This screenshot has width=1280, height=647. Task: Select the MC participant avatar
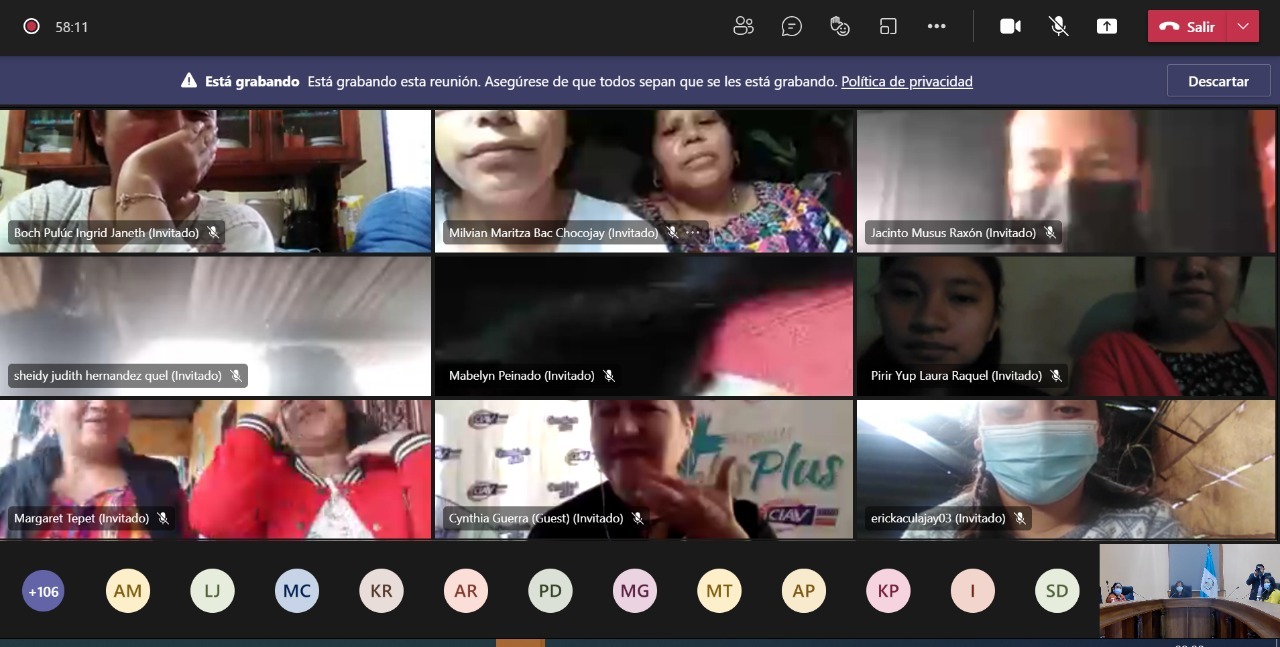(x=297, y=591)
